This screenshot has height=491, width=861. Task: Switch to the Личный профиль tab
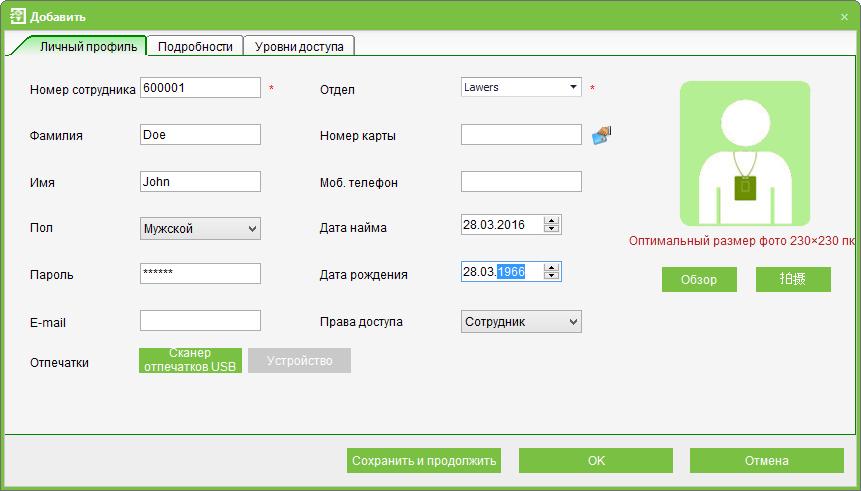pos(88,47)
